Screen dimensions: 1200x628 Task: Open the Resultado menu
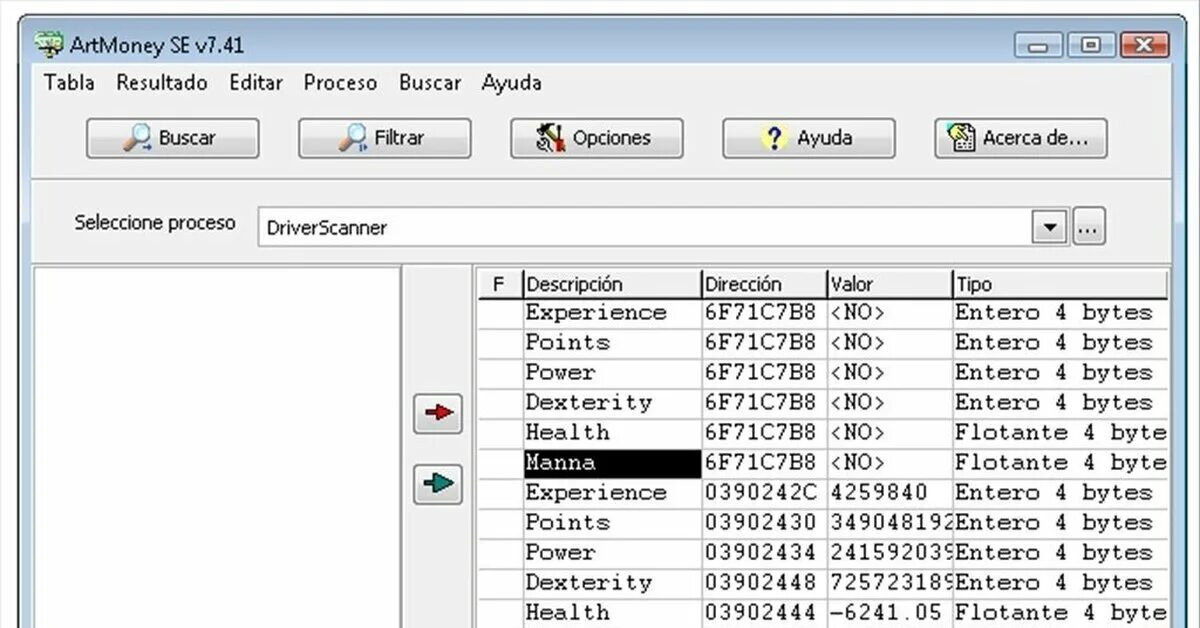point(162,83)
